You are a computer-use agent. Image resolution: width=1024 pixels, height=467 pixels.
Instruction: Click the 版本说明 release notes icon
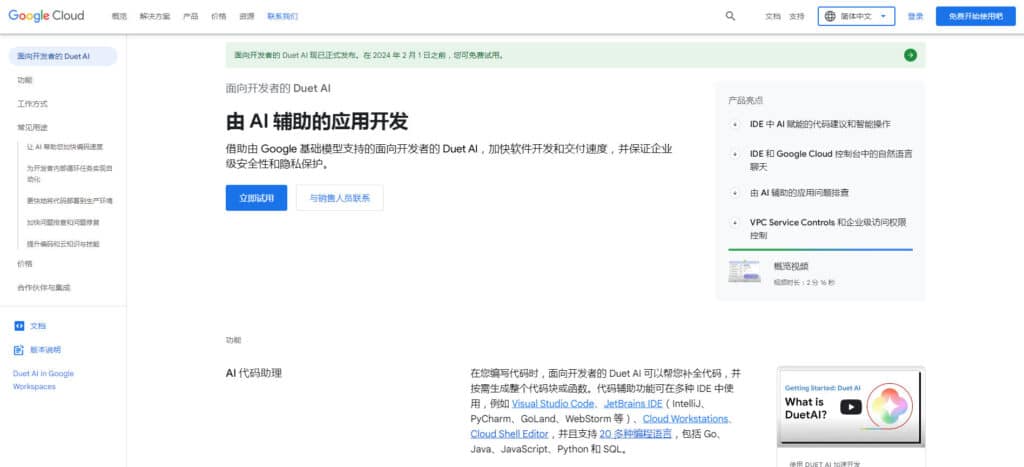[19, 350]
